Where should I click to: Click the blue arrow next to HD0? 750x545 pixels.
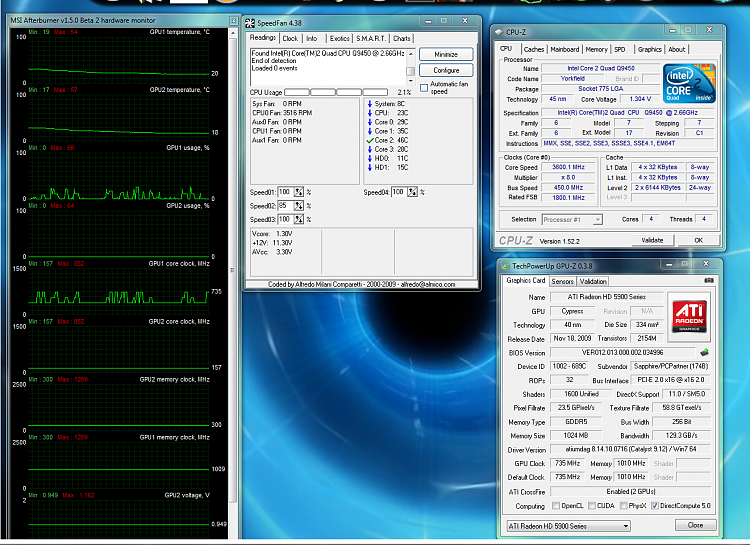pos(370,158)
